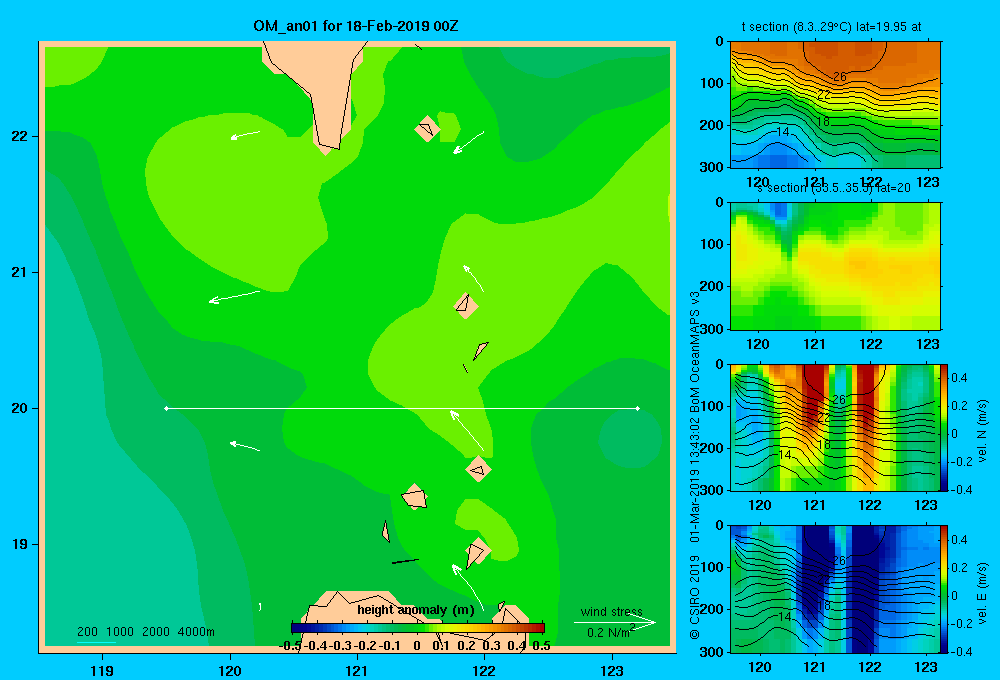The height and width of the screenshot is (680, 1000).
Task: Click the 26 contour label in temperature section
Action: pyautogui.click(x=840, y=77)
